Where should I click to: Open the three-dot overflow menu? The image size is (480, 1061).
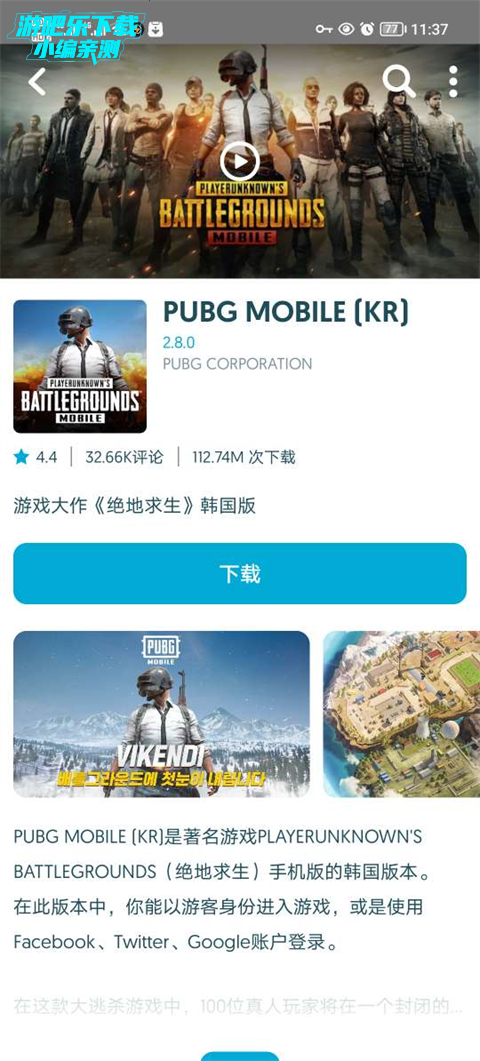pyautogui.click(x=453, y=81)
